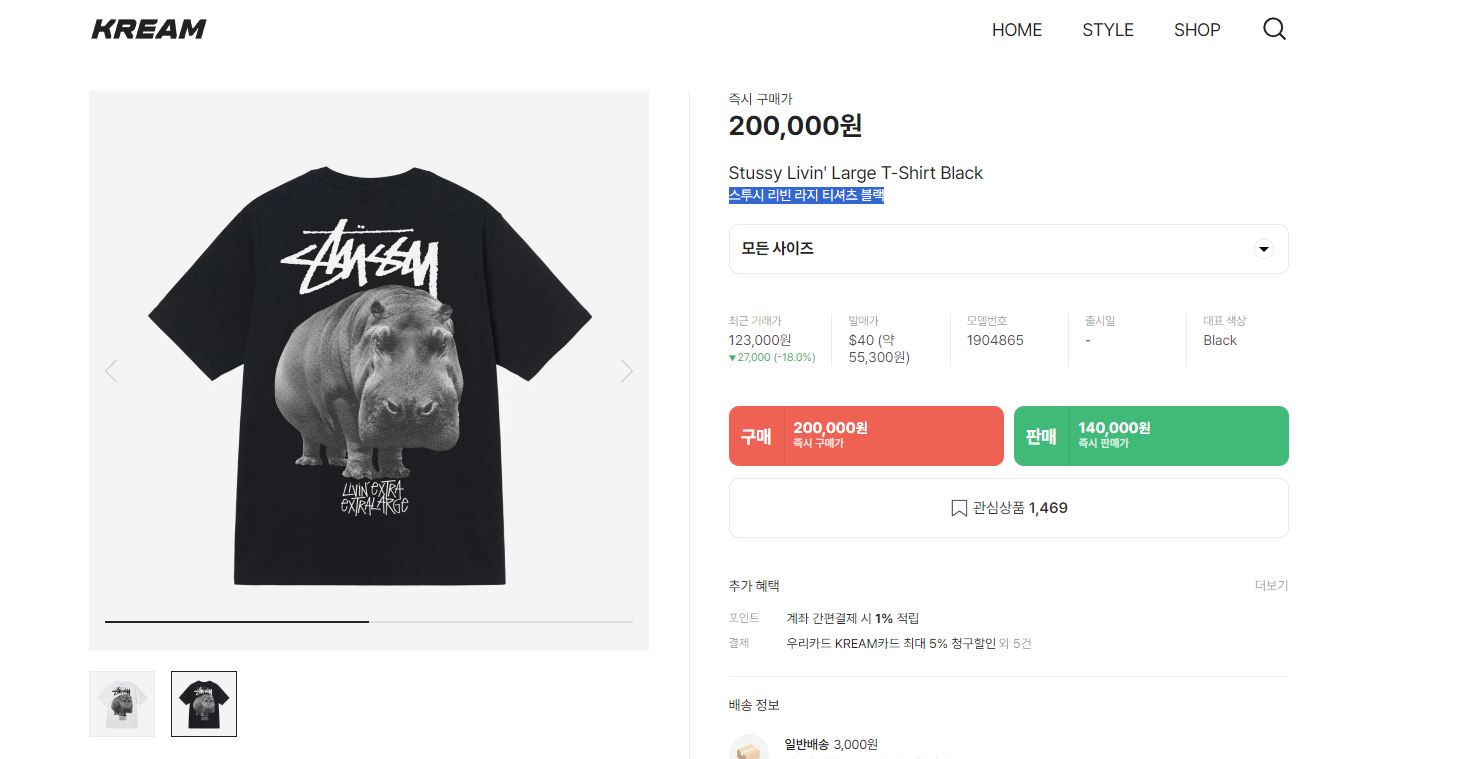The width and height of the screenshot is (1481, 759).
Task: Click the KREAM logo
Action: [149, 29]
